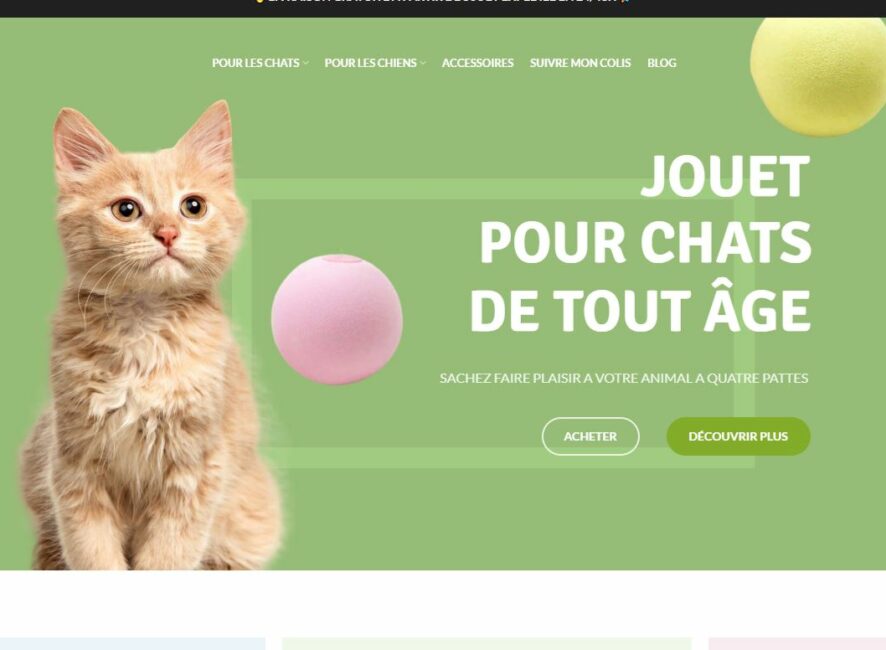
Task: Open Suivre mon colis tracking link
Action: pyautogui.click(x=580, y=63)
